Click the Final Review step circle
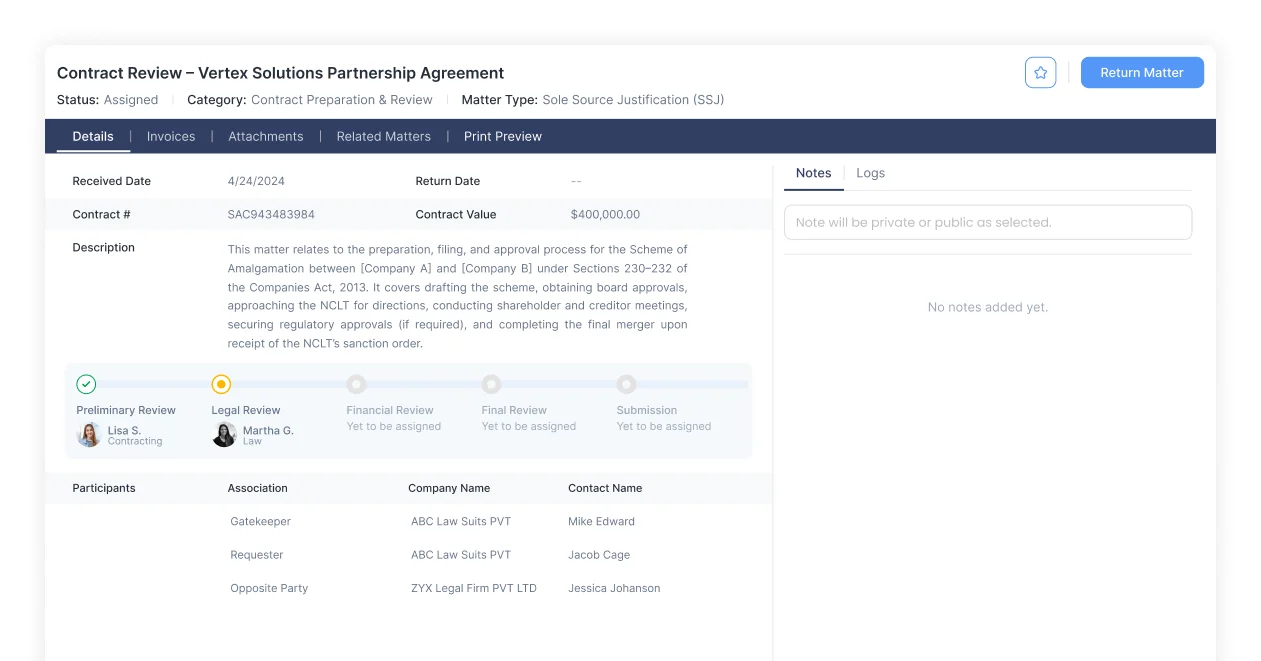This screenshot has width=1261, height=661. pos(491,384)
